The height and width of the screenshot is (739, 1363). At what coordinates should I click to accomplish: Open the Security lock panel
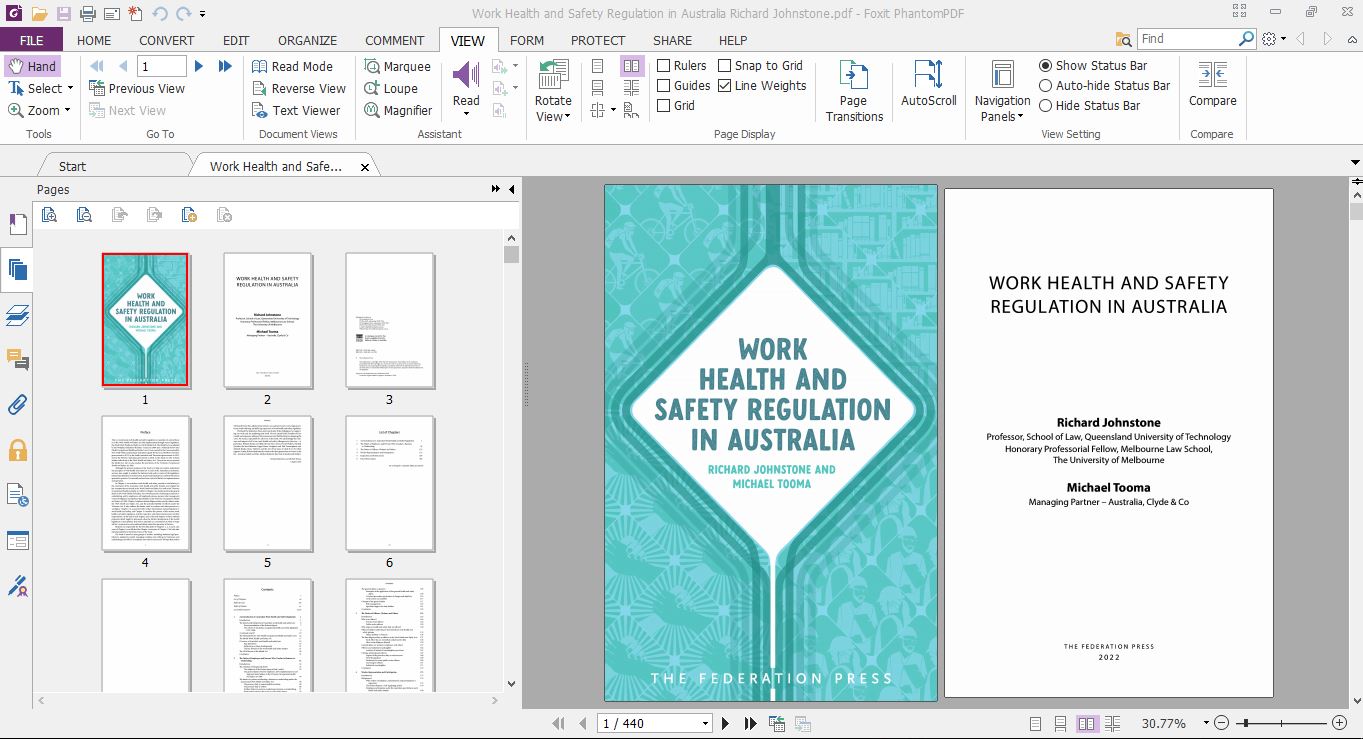[x=17, y=450]
